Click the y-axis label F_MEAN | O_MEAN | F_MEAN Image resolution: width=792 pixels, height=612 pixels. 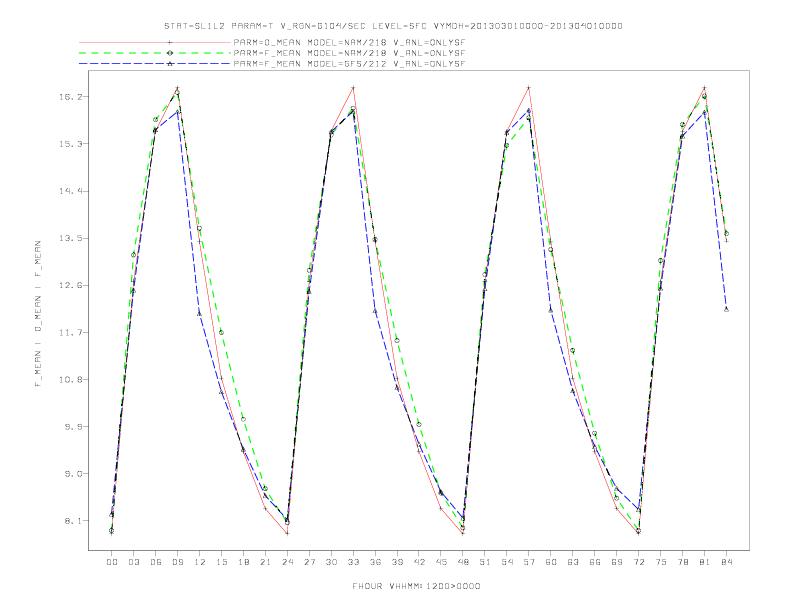(x=38, y=314)
